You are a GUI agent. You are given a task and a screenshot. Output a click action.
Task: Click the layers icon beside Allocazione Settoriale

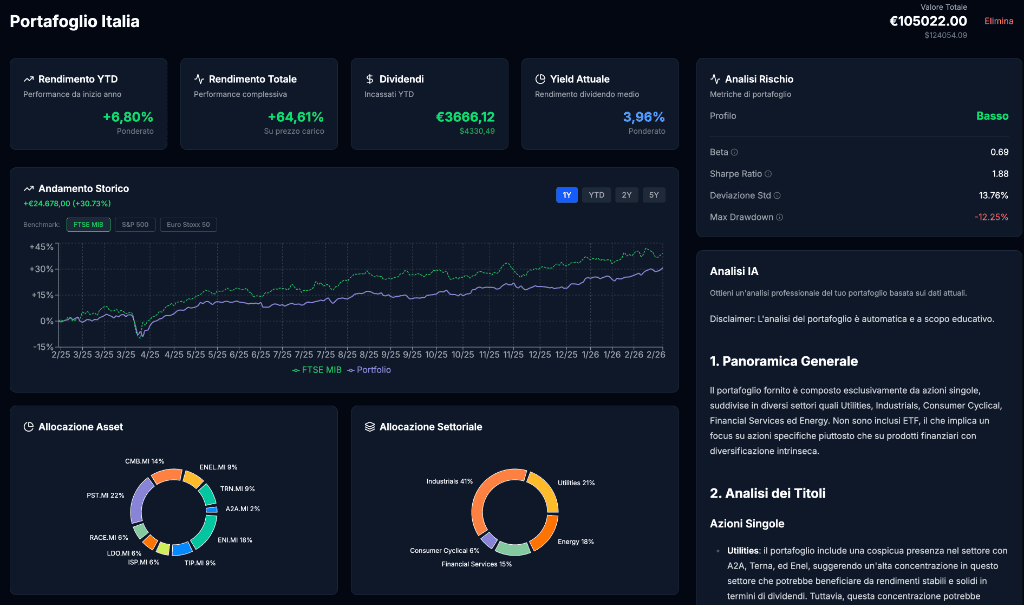tap(367, 426)
